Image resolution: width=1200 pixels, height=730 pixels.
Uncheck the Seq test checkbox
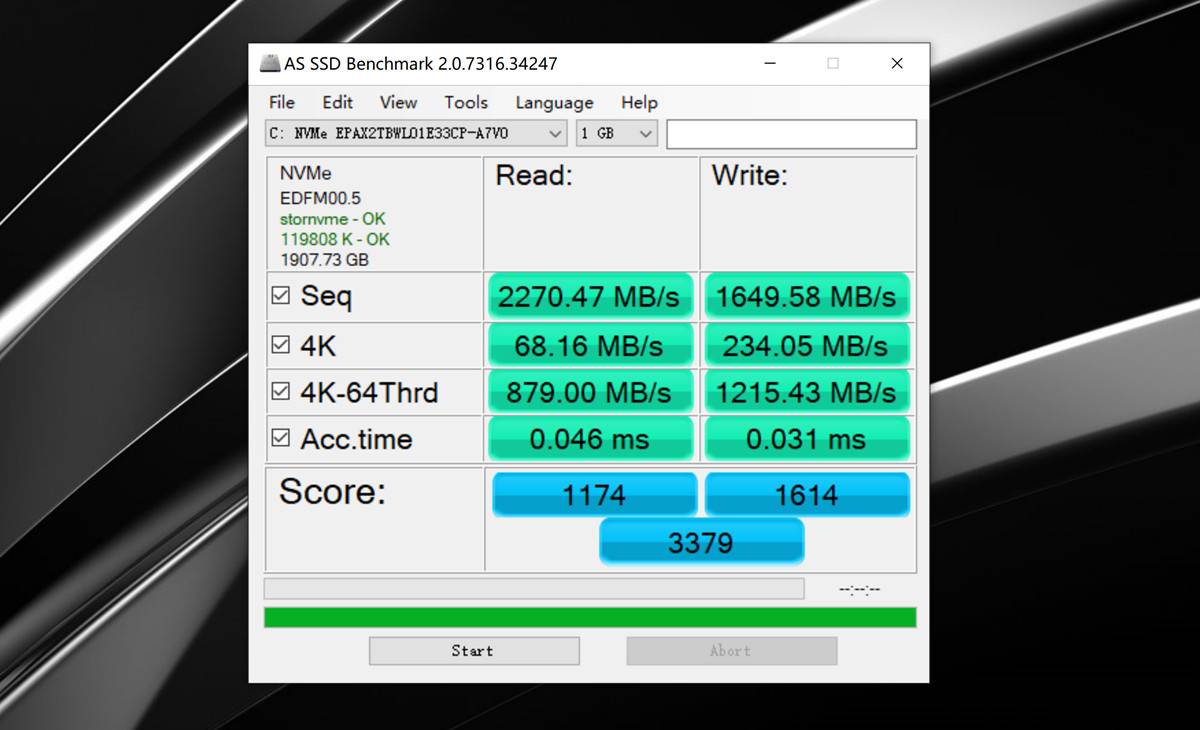click(281, 296)
